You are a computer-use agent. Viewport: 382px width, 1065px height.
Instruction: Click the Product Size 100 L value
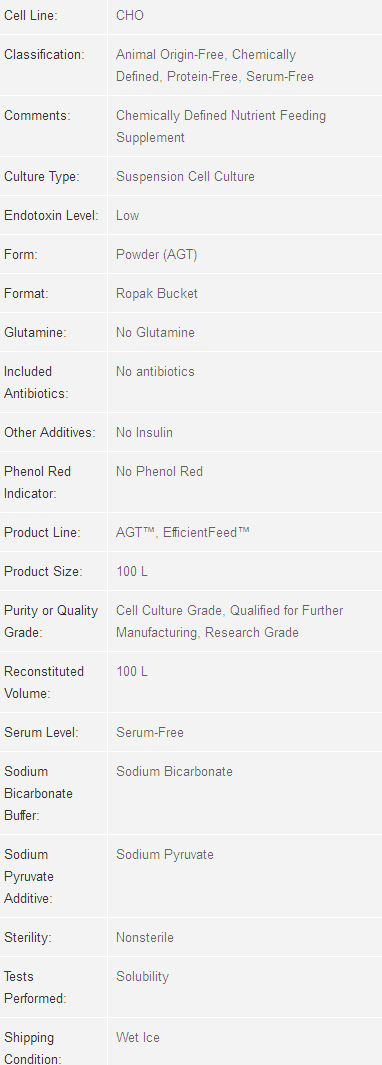coord(132,572)
